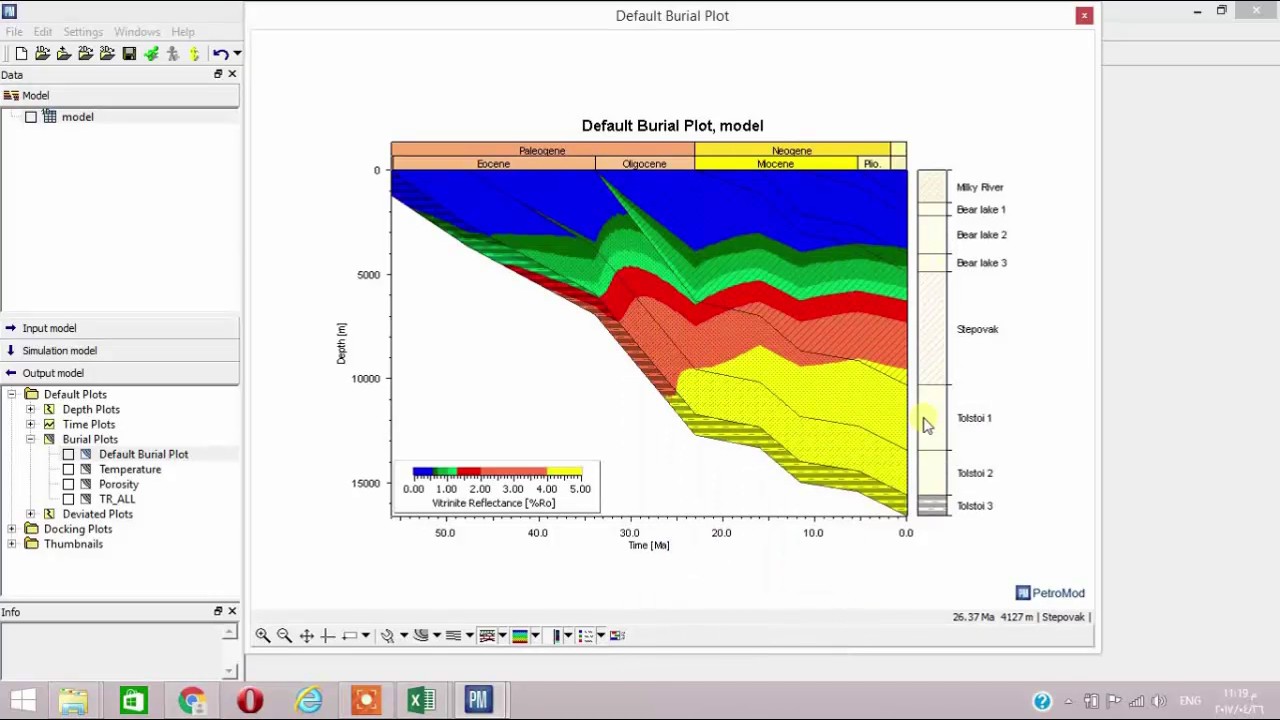1280x720 pixels.
Task: Click the Miocene epoch header on plot
Action: tap(776, 164)
